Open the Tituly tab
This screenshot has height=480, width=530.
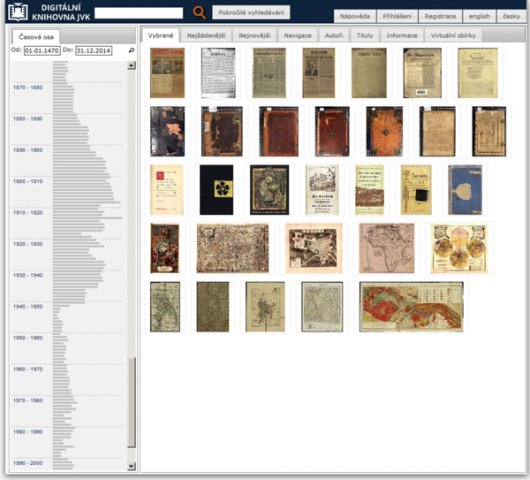point(365,35)
